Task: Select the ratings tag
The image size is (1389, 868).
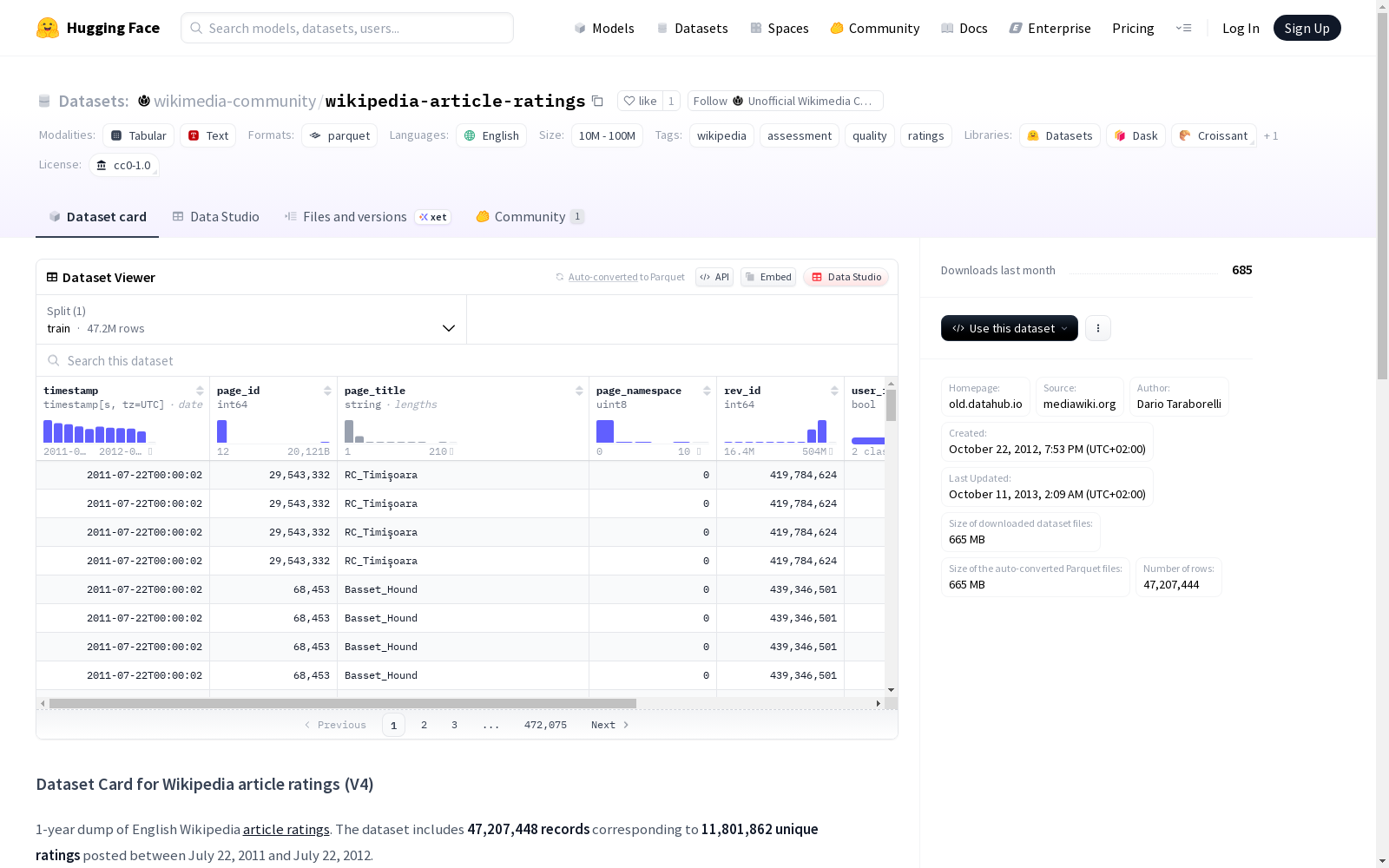Action: (x=926, y=135)
